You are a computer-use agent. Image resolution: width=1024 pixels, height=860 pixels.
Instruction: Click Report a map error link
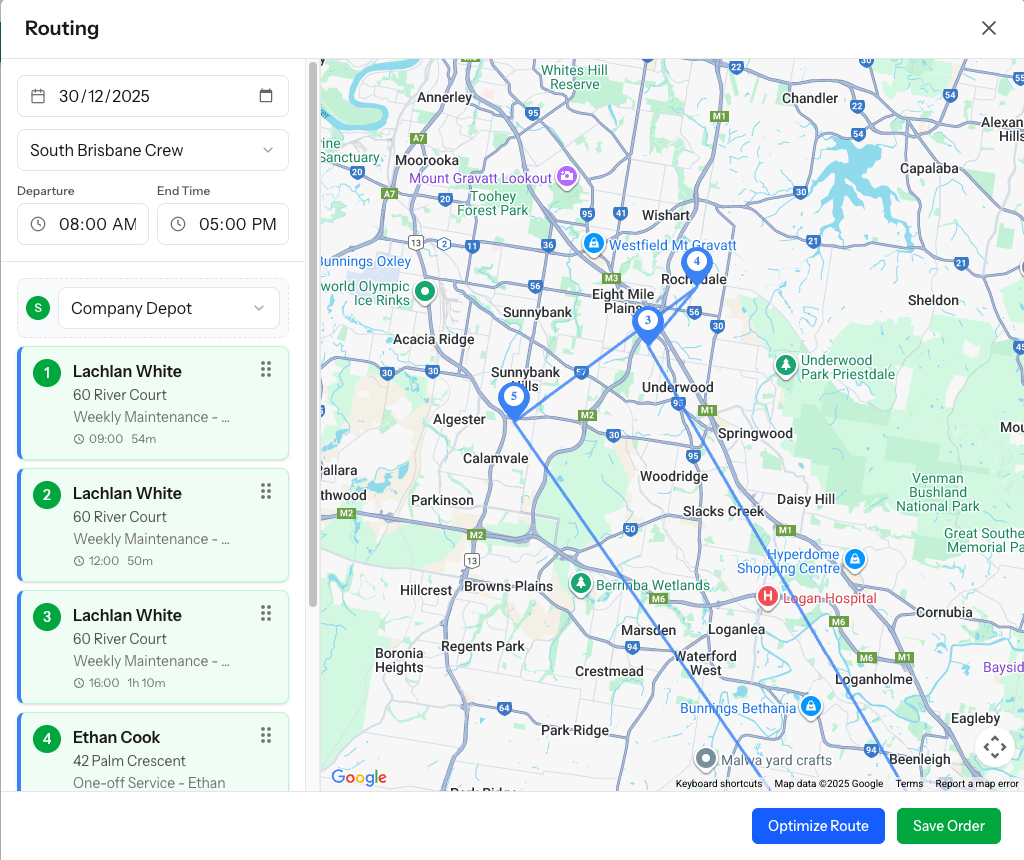pyautogui.click(x=976, y=784)
